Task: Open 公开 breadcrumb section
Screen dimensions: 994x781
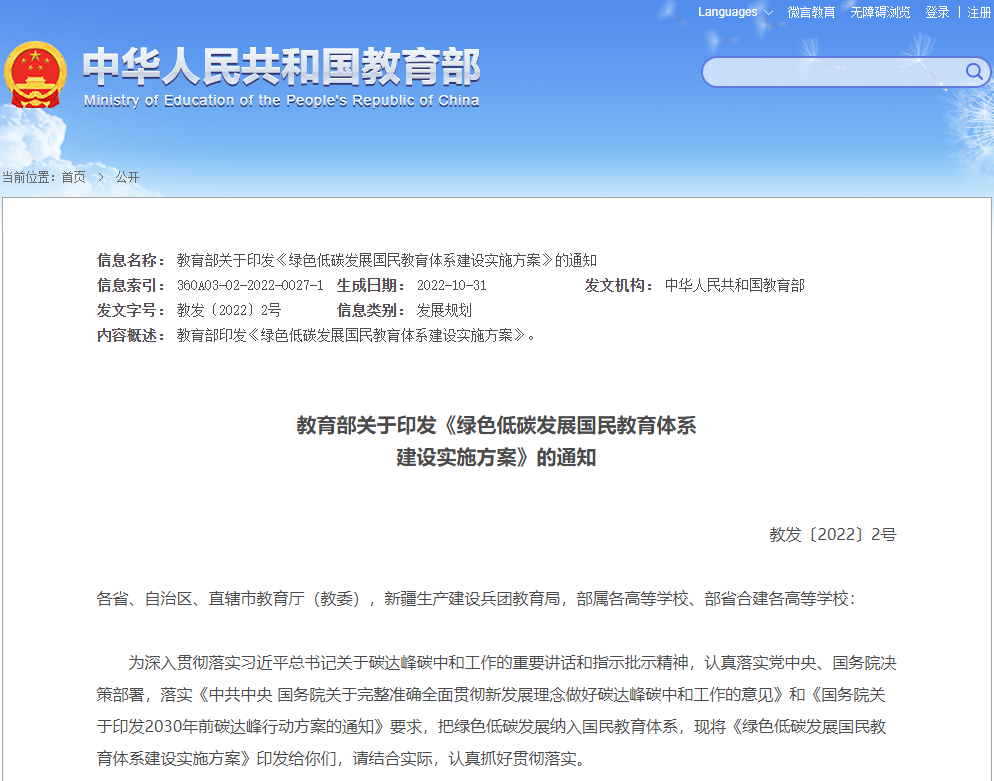Action: click(x=127, y=177)
